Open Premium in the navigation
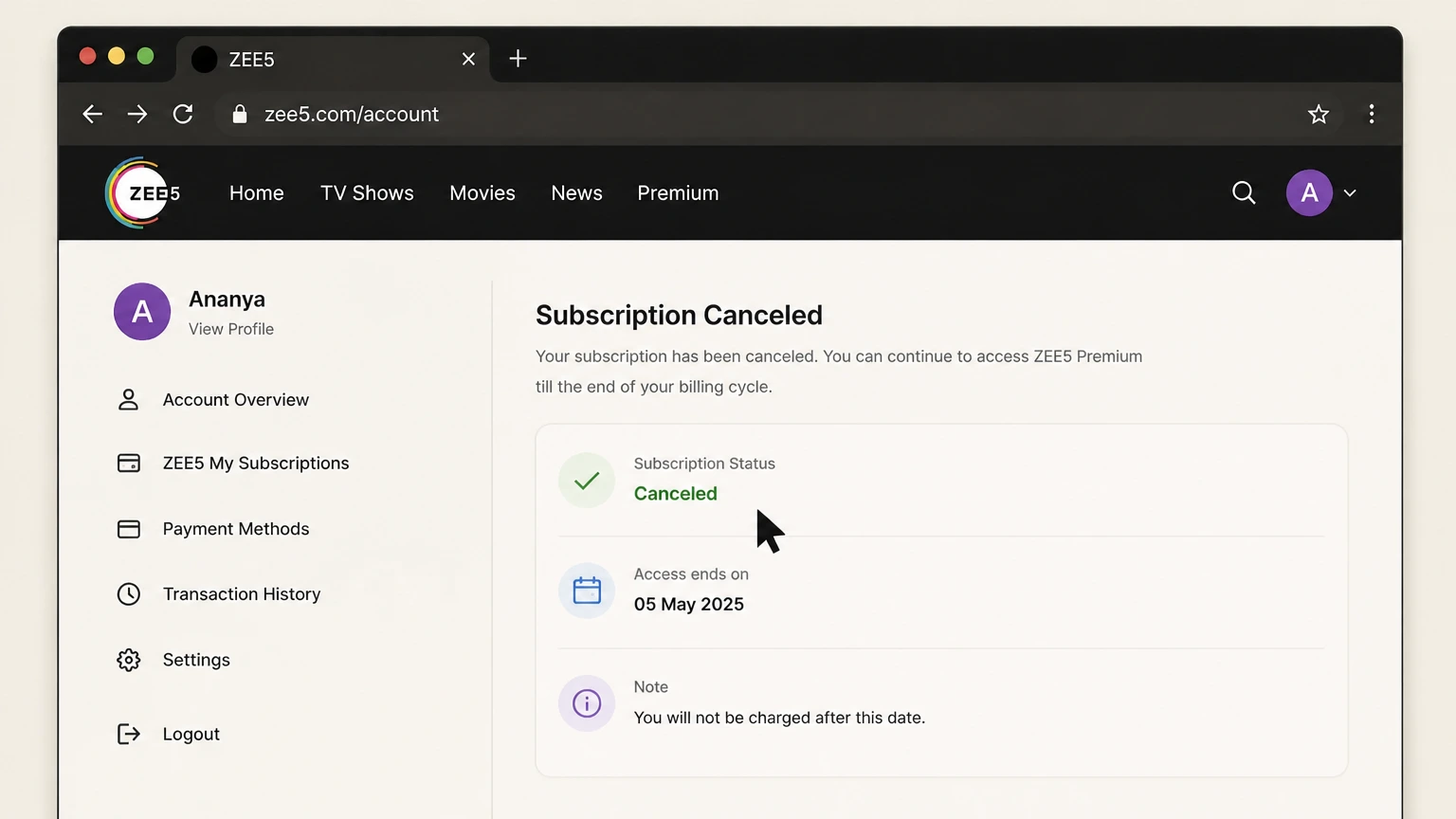 [678, 192]
